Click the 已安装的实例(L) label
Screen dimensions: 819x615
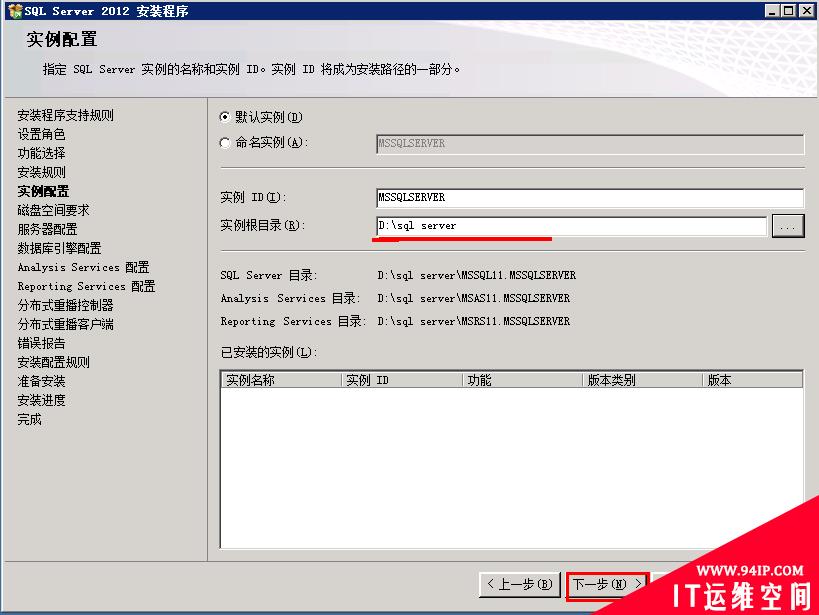[268, 352]
